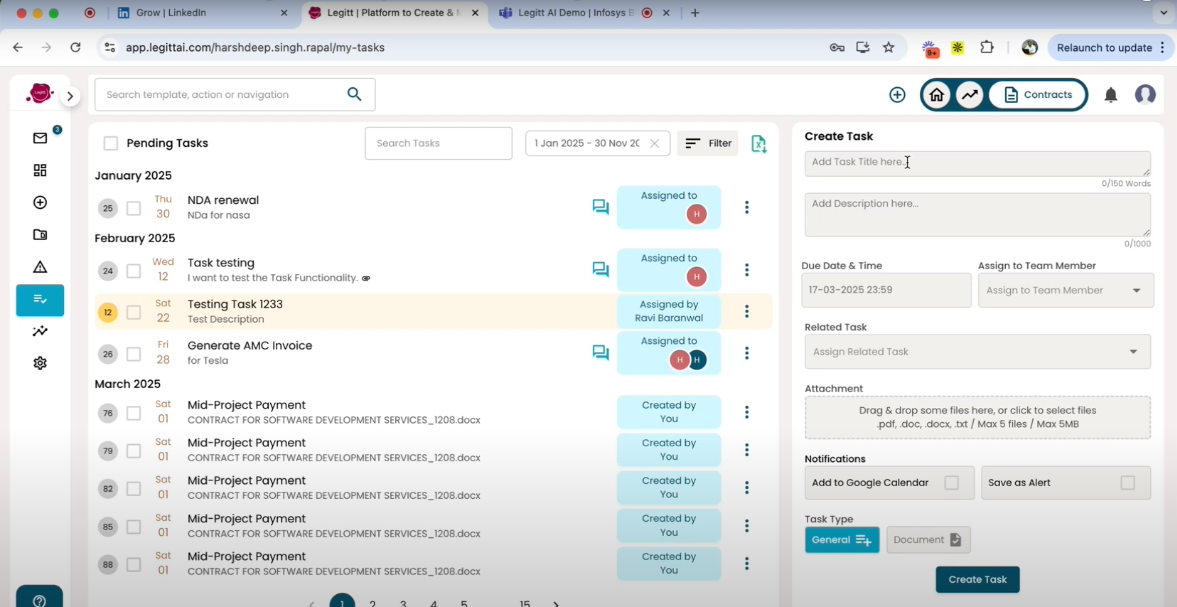Click the search magnifier icon

(x=354, y=95)
